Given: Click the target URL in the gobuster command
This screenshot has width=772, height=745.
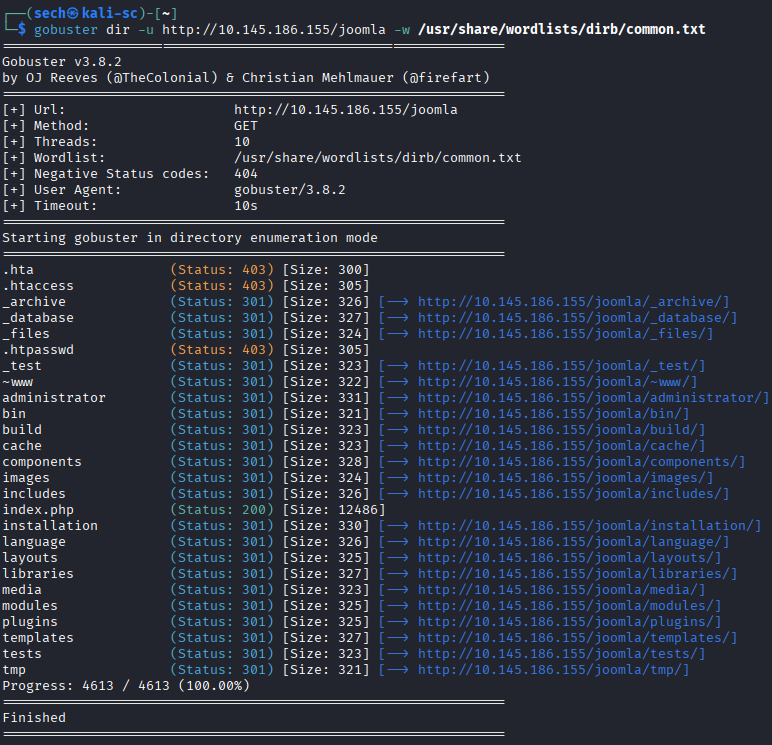Looking at the screenshot, I should (x=274, y=30).
